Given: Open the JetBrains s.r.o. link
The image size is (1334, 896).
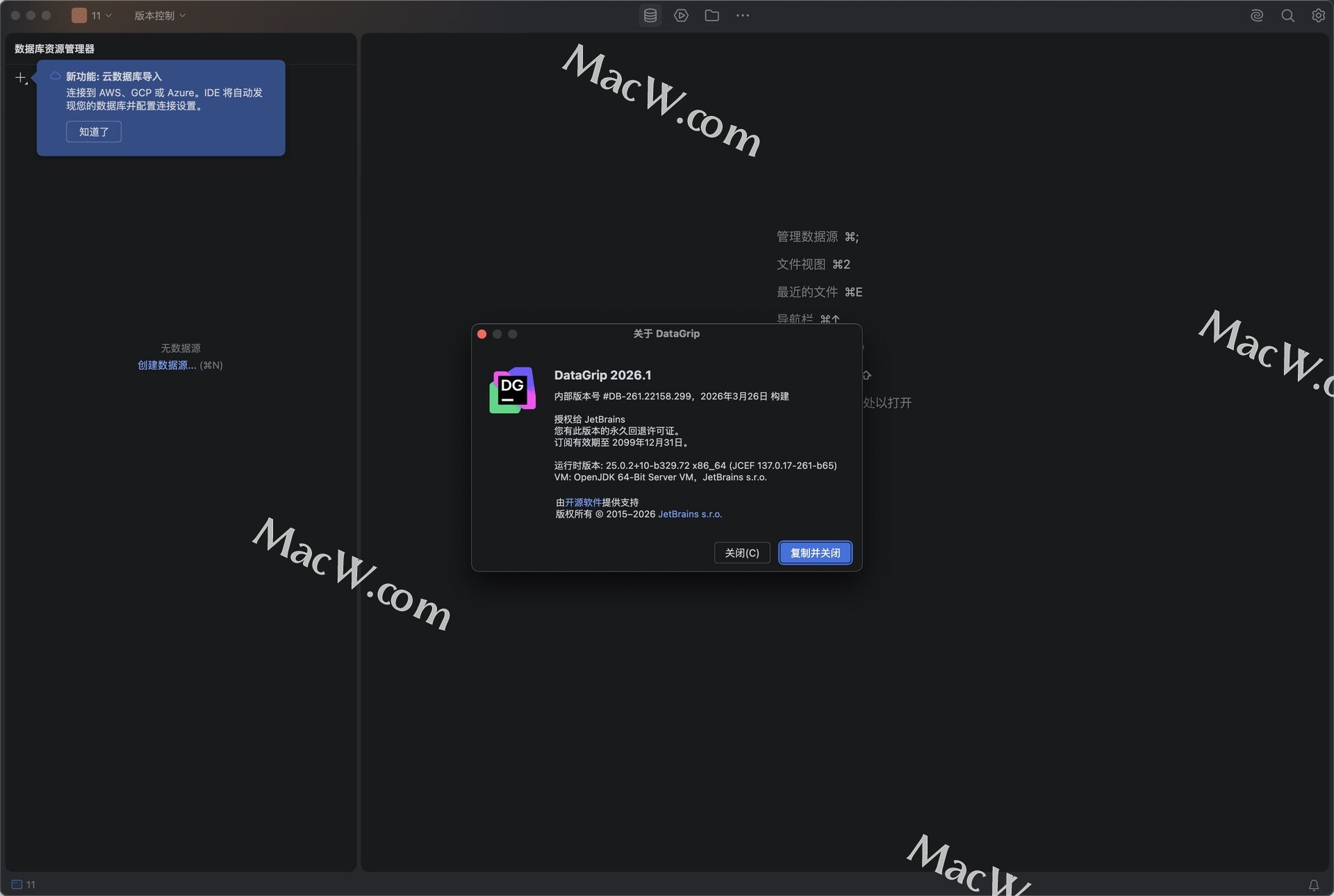Looking at the screenshot, I should click(689, 514).
